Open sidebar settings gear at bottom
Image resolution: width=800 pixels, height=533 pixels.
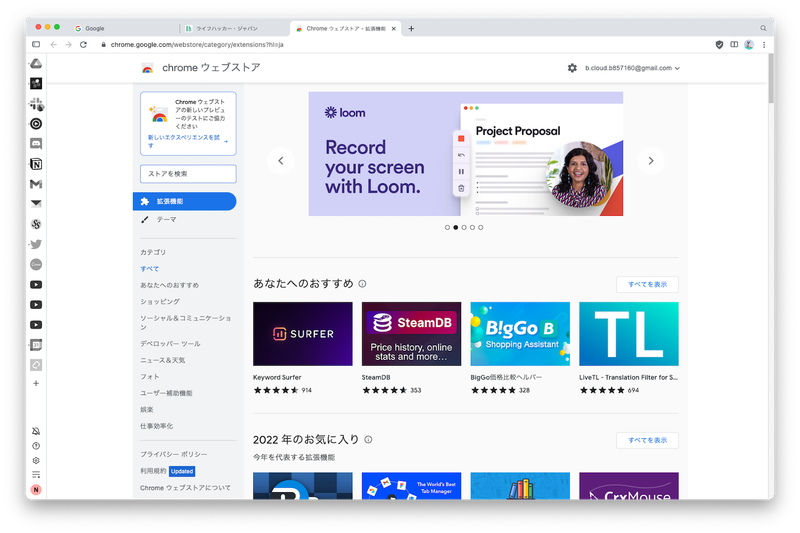coord(36,460)
